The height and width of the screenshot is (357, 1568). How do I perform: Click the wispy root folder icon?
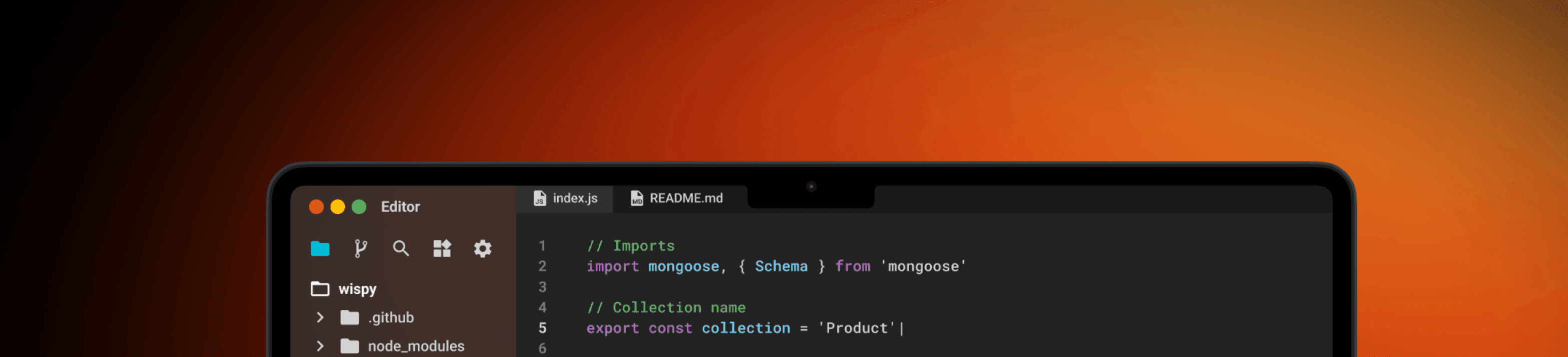(320, 289)
